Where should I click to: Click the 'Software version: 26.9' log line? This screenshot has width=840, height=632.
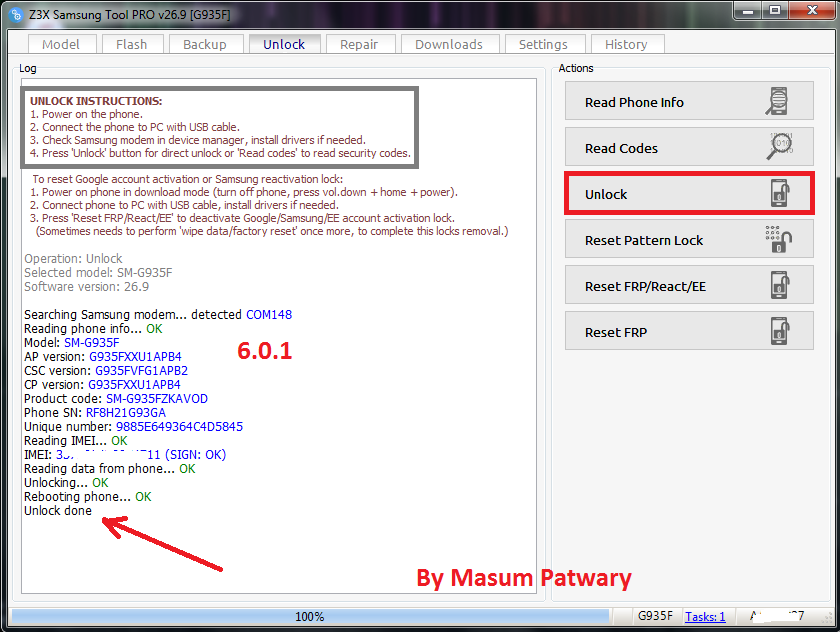86,287
